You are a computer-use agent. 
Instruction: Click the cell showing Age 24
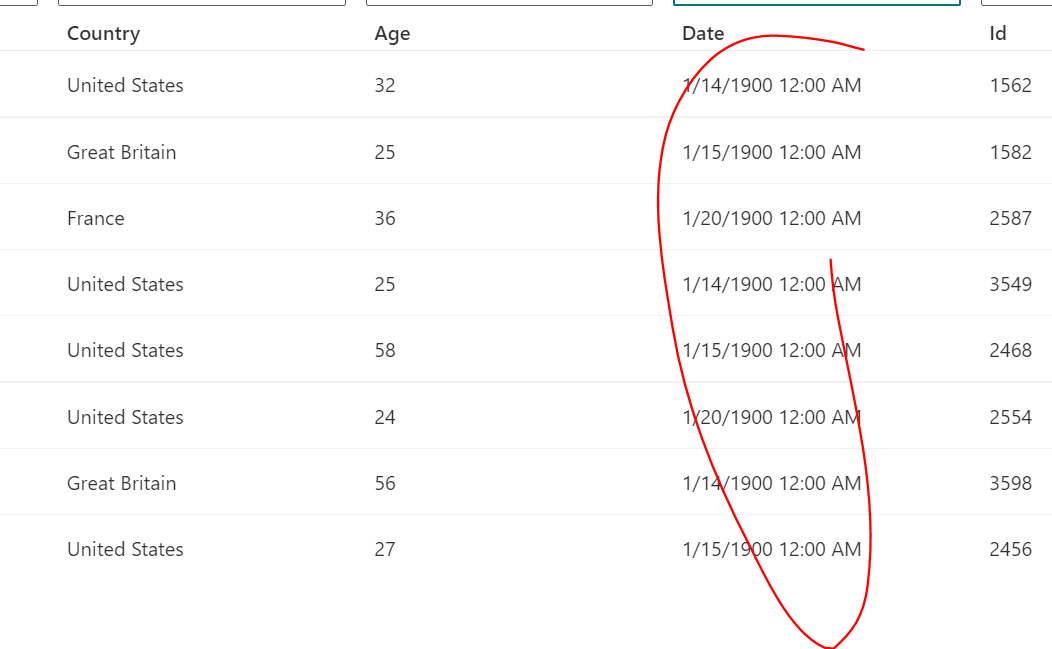[x=385, y=416]
